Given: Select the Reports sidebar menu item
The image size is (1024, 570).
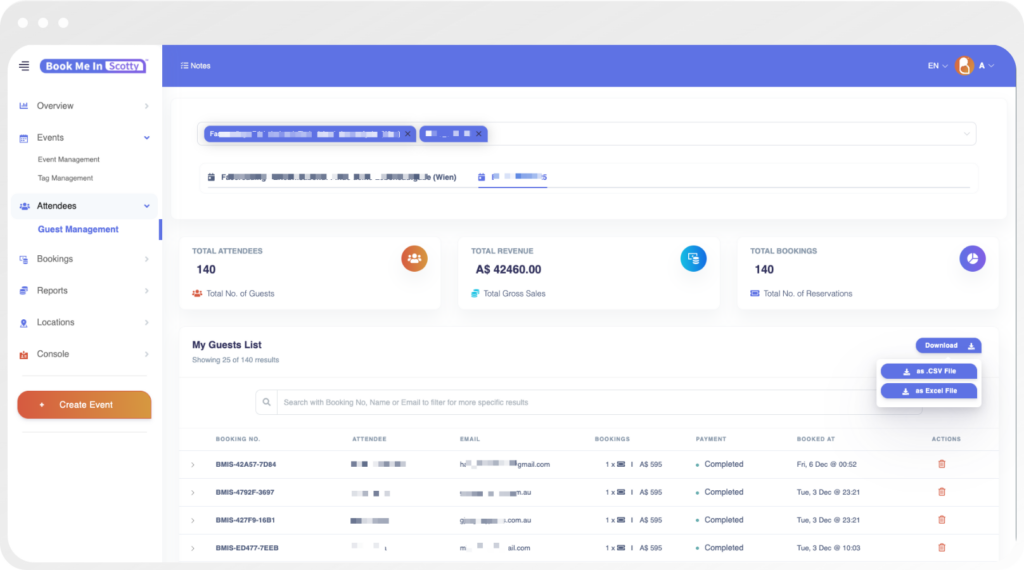Looking at the screenshot, I should (x=52, y=291).
